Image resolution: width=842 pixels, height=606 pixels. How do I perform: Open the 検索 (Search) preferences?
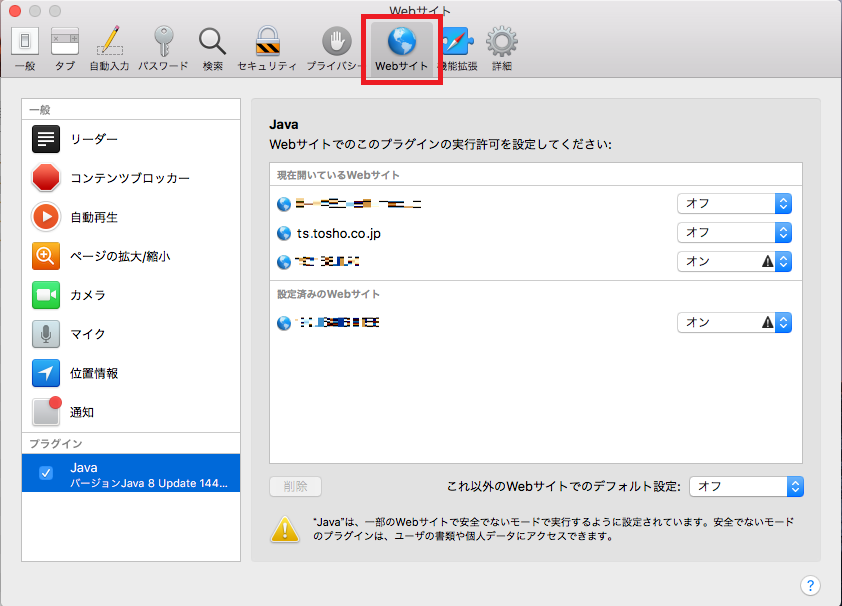click(x=212, y=45)
